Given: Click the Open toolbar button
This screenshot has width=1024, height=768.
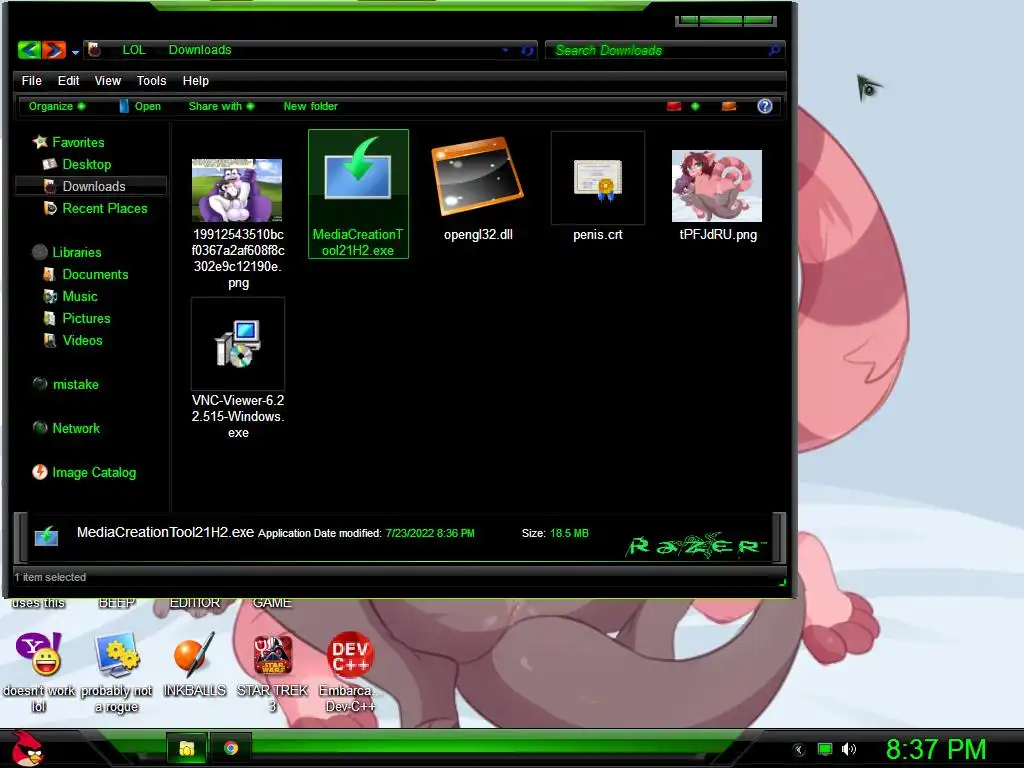Looking at the screenshot, I should (x=140, y=106).
